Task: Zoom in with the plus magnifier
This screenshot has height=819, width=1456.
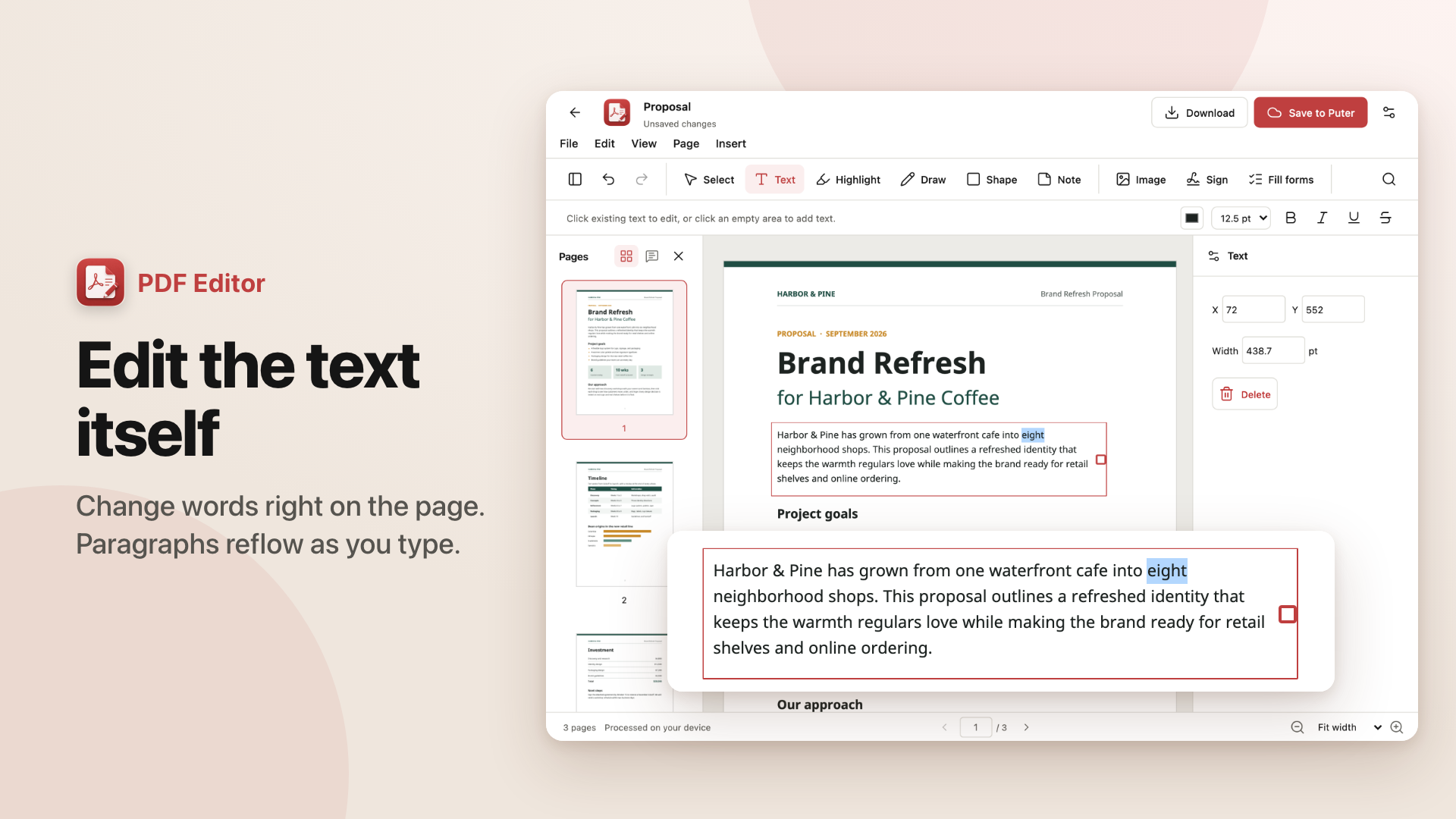Action: (1397, 727)
